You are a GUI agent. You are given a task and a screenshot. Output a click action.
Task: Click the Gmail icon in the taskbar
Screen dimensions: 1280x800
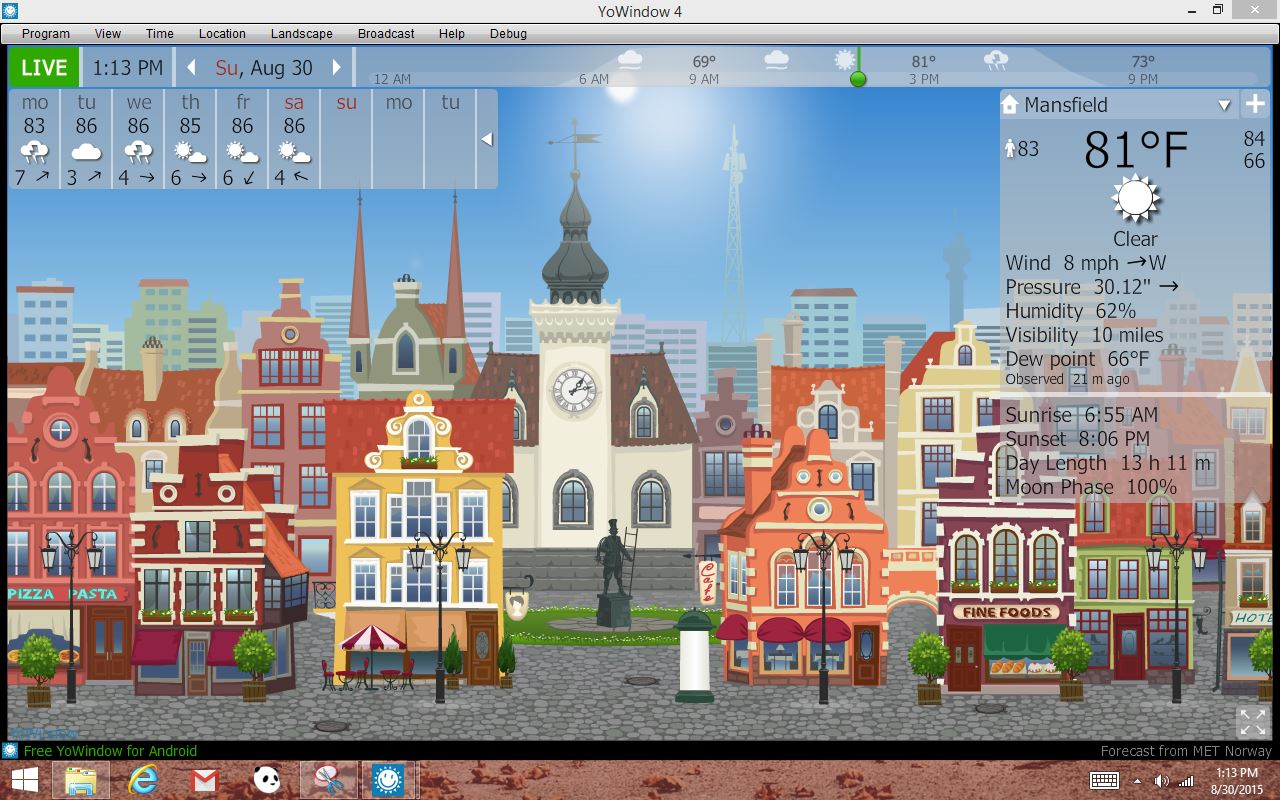click(204, 779)
